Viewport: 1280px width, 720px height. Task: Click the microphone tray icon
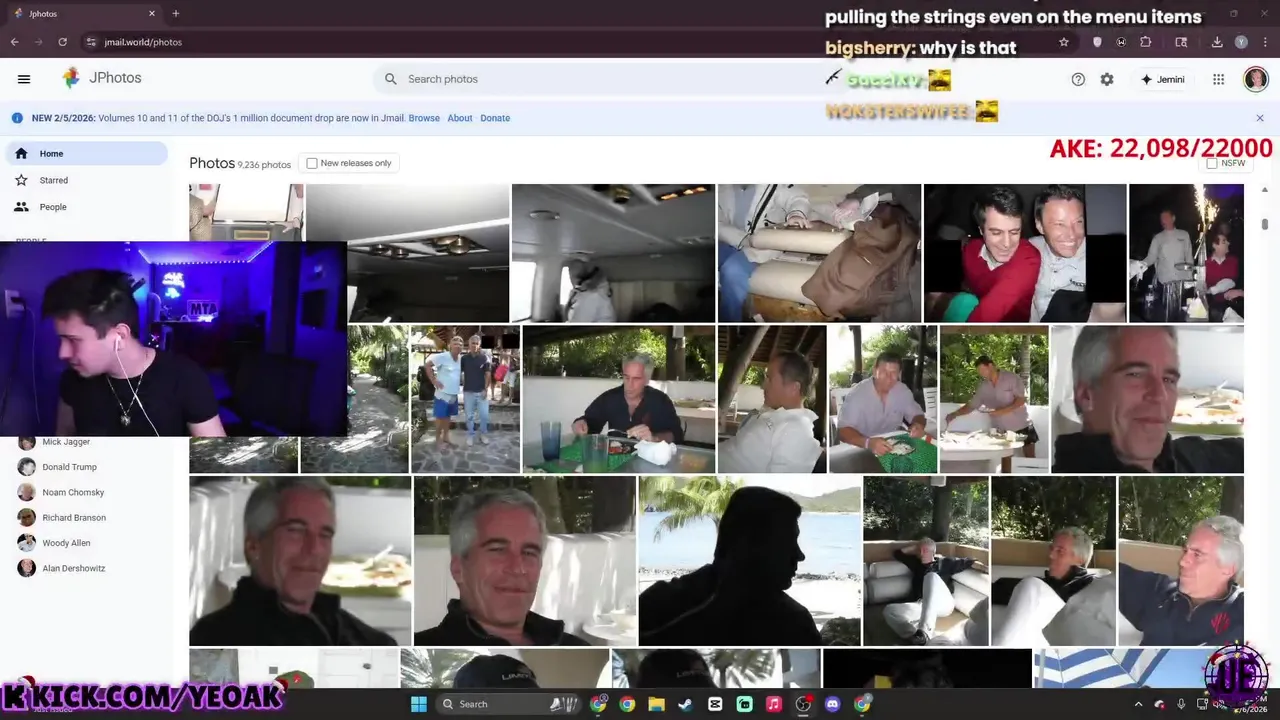[1181, 704]
